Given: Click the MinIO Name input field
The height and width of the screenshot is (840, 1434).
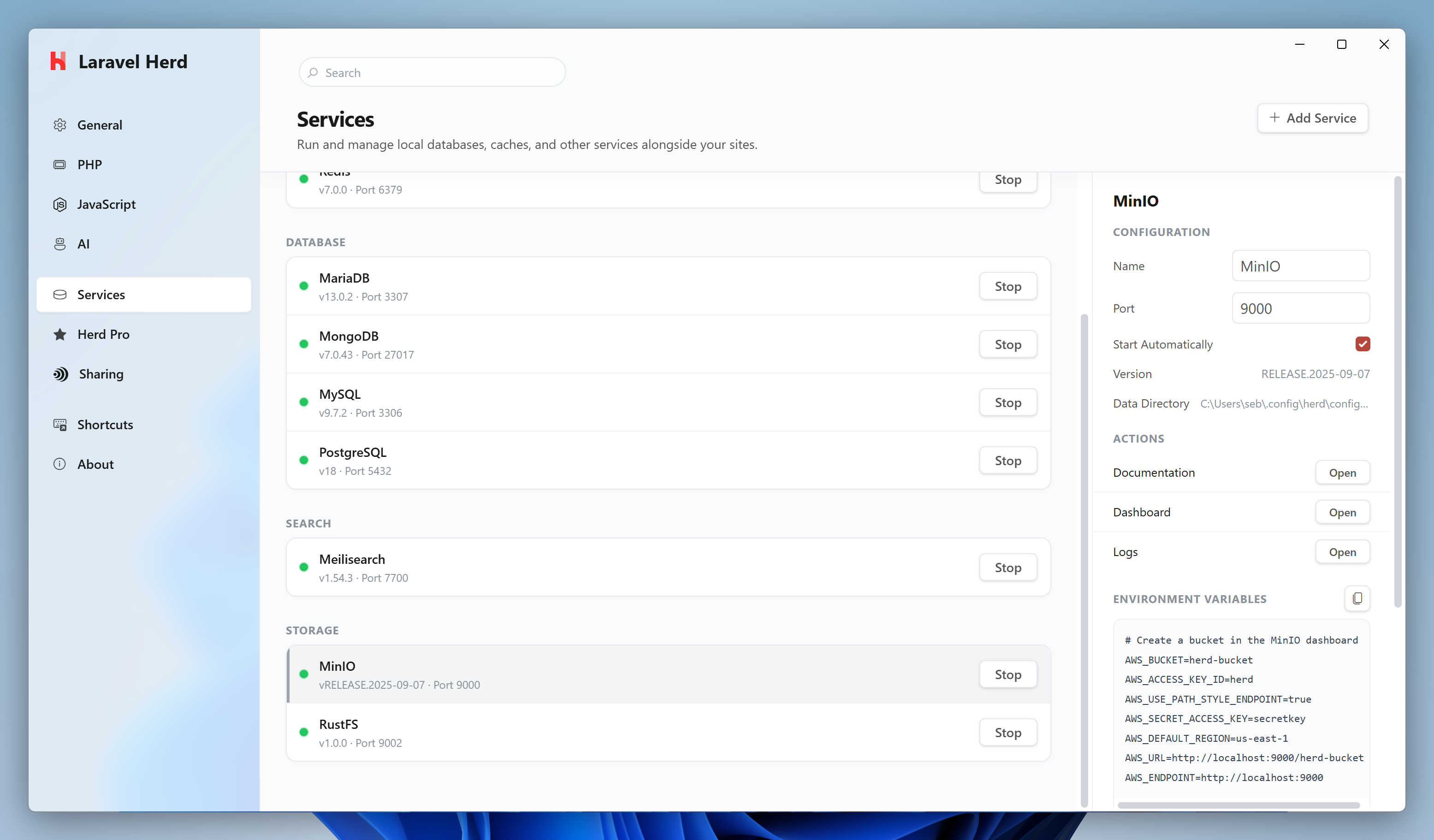Looking at the screenshot, I should point(1300,266).
